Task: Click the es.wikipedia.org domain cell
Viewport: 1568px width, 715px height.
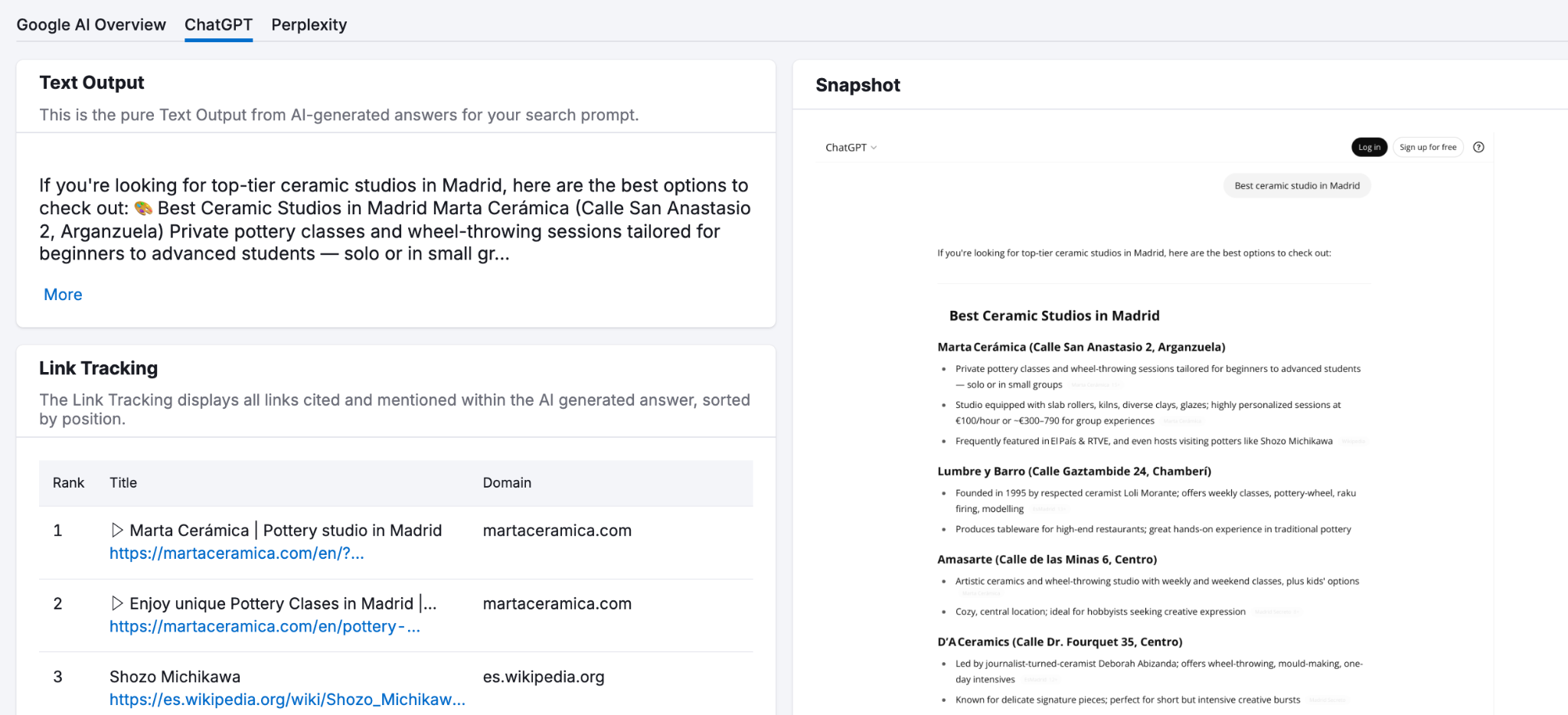Action: pyautogui.click(x=544, y=677)
